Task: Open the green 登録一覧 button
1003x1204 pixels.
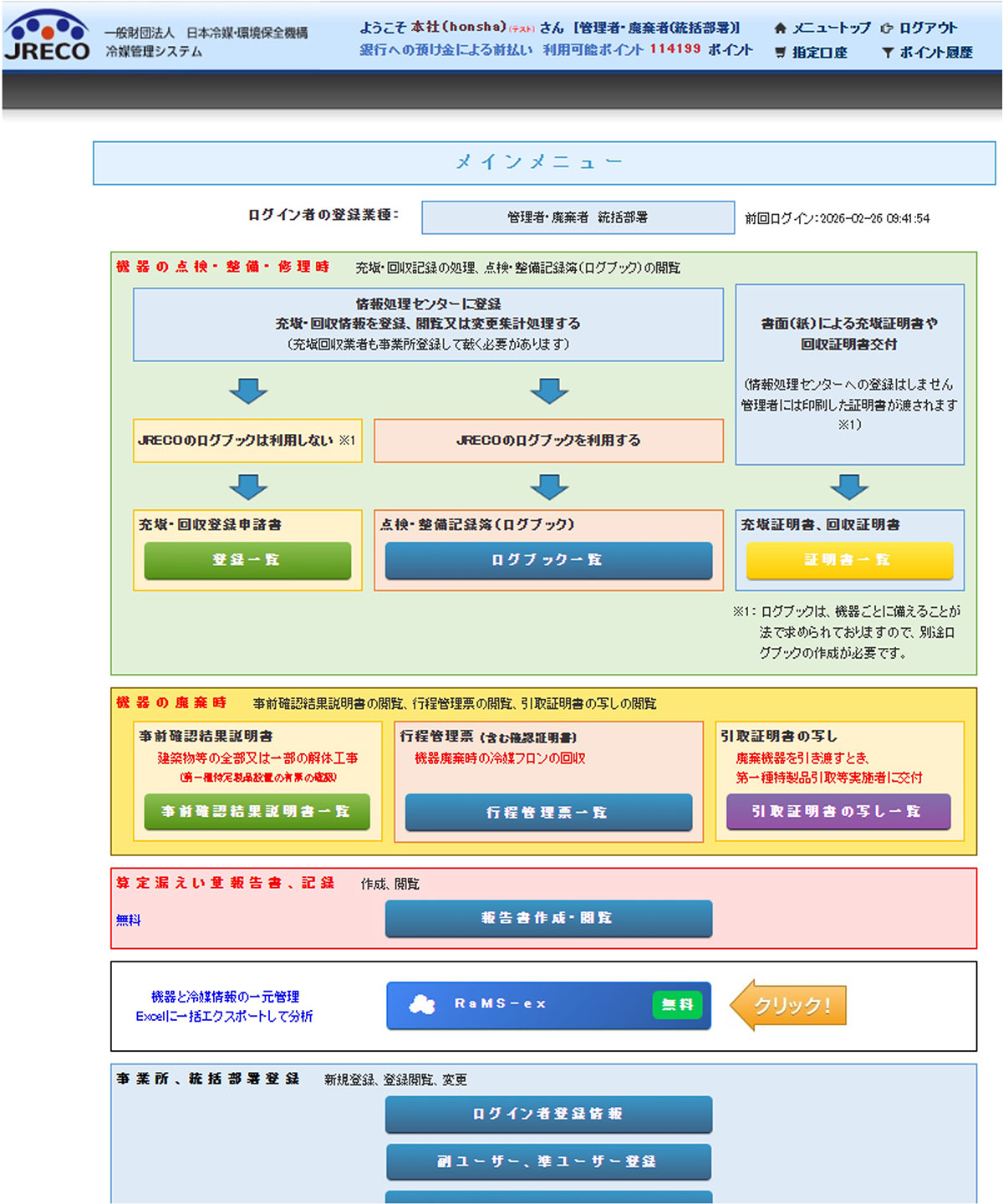Action: 247,560
